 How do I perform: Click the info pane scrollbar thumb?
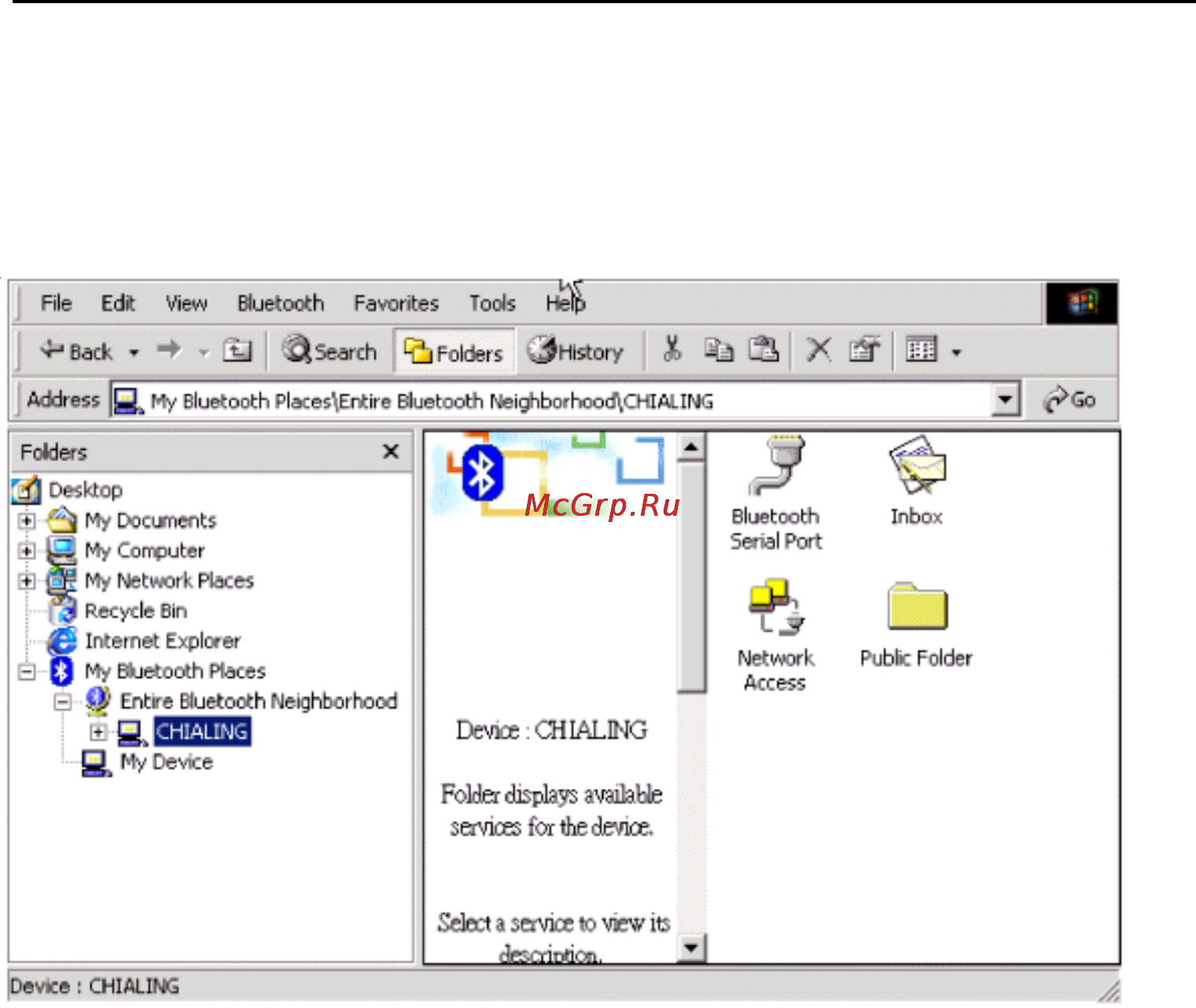click(691, 578)
